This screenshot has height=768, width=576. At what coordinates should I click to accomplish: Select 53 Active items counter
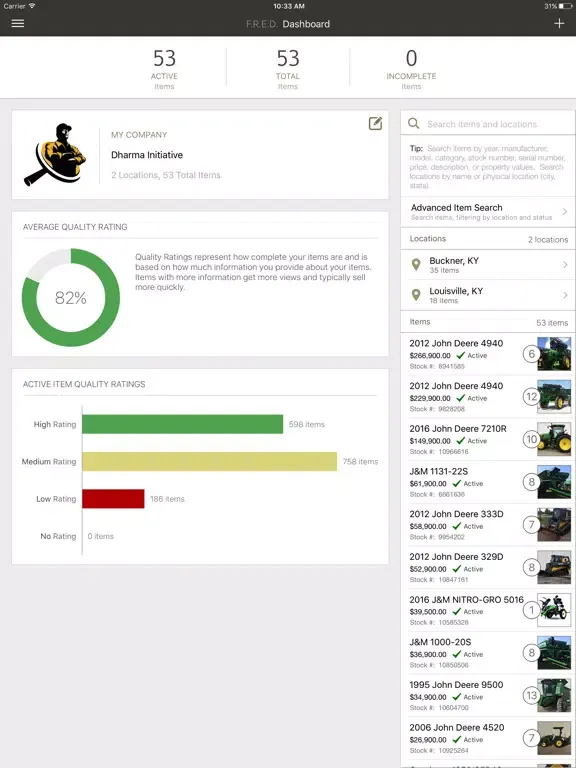pos(164,69)
